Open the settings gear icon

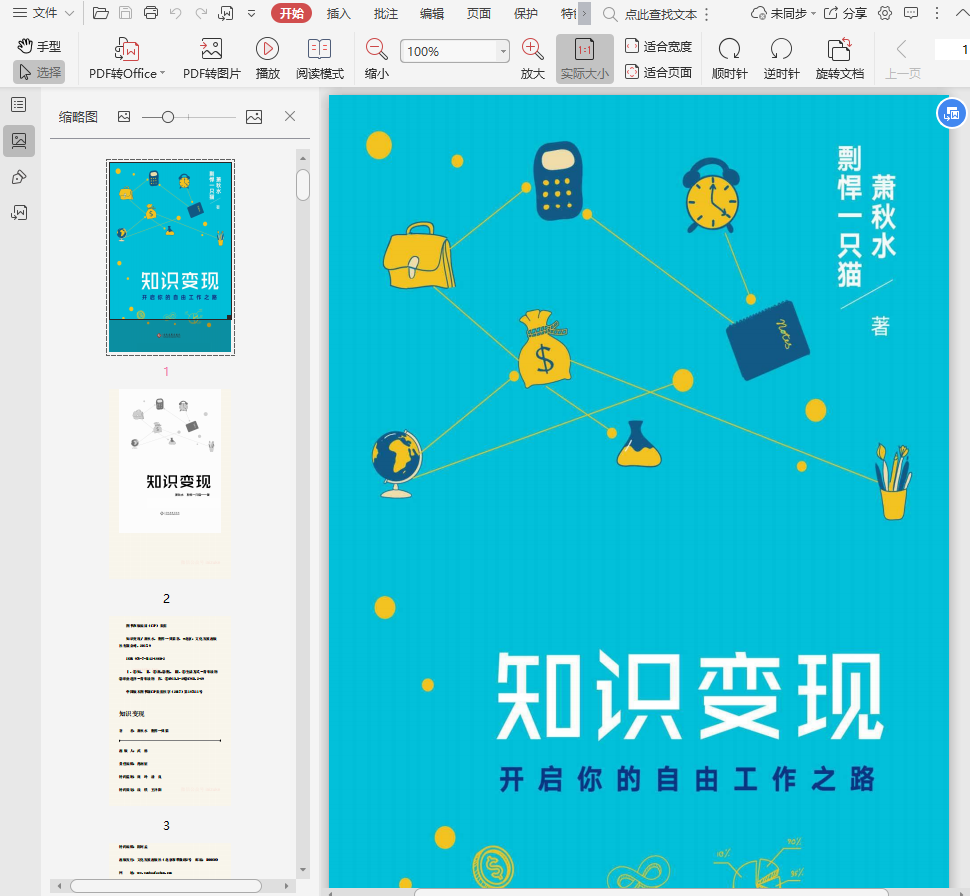coord(885,13)
